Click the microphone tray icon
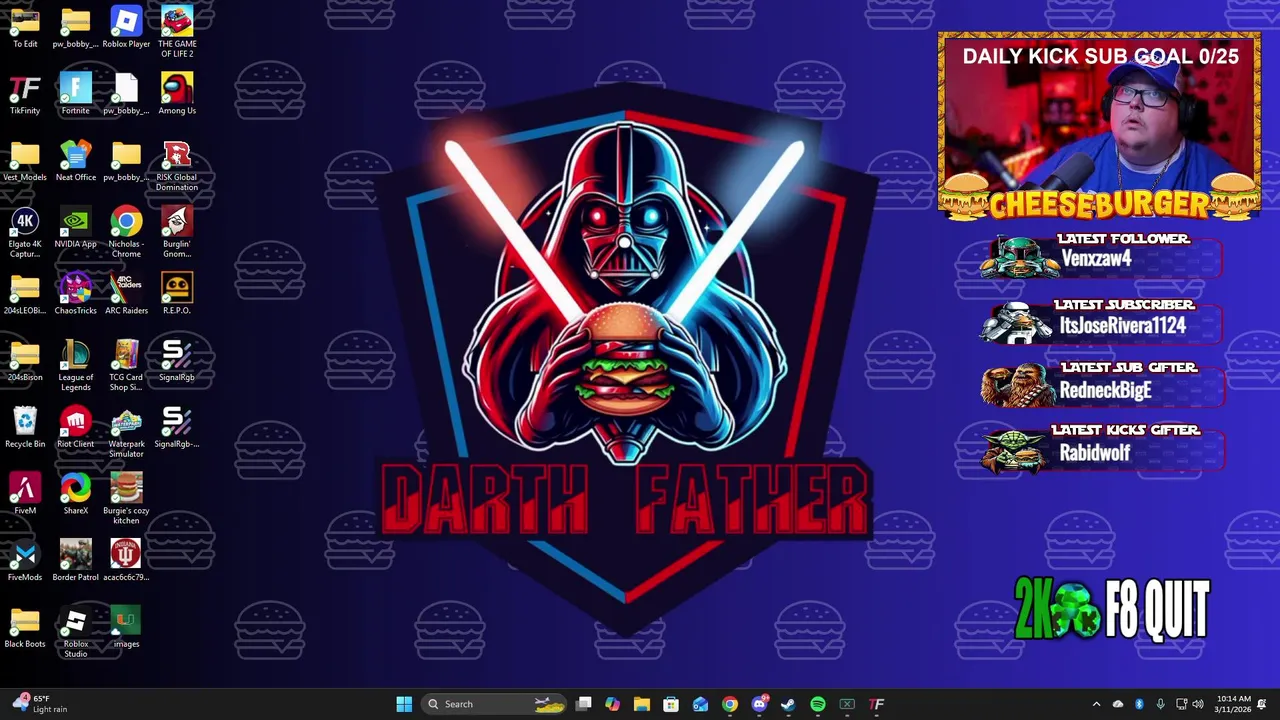This screenshot has width=1280, height=720. 1160,704
